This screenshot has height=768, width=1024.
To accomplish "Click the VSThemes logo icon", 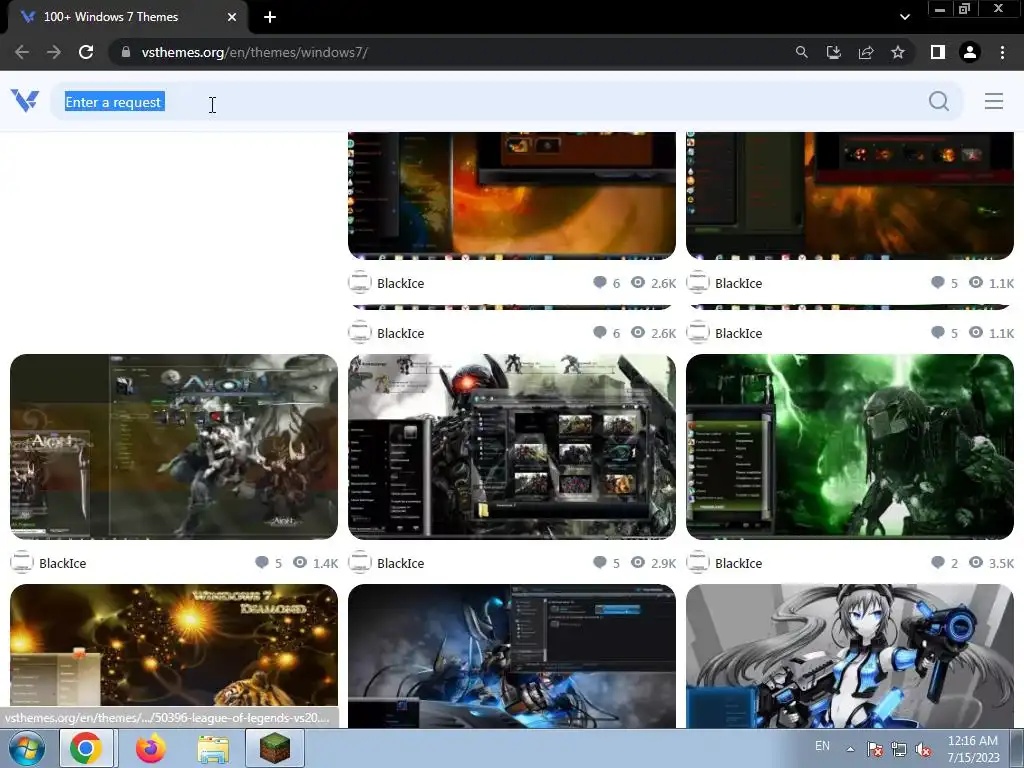I will [25, 101].
